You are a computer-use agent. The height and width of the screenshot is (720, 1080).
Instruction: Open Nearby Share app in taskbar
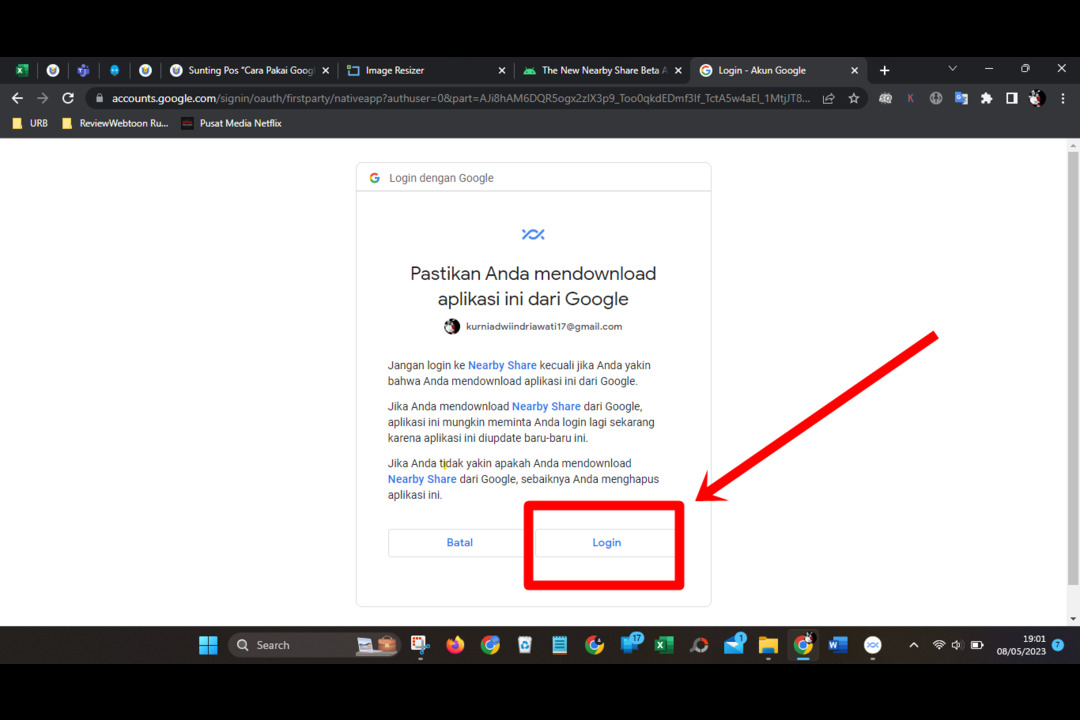[873, 645]
